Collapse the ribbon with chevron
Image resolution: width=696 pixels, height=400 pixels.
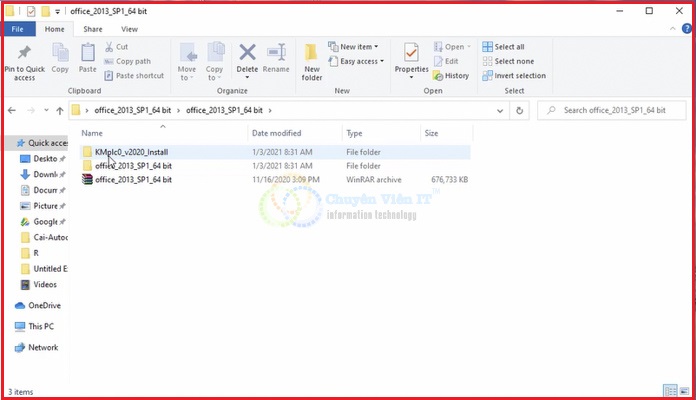(x=673, y=29)
